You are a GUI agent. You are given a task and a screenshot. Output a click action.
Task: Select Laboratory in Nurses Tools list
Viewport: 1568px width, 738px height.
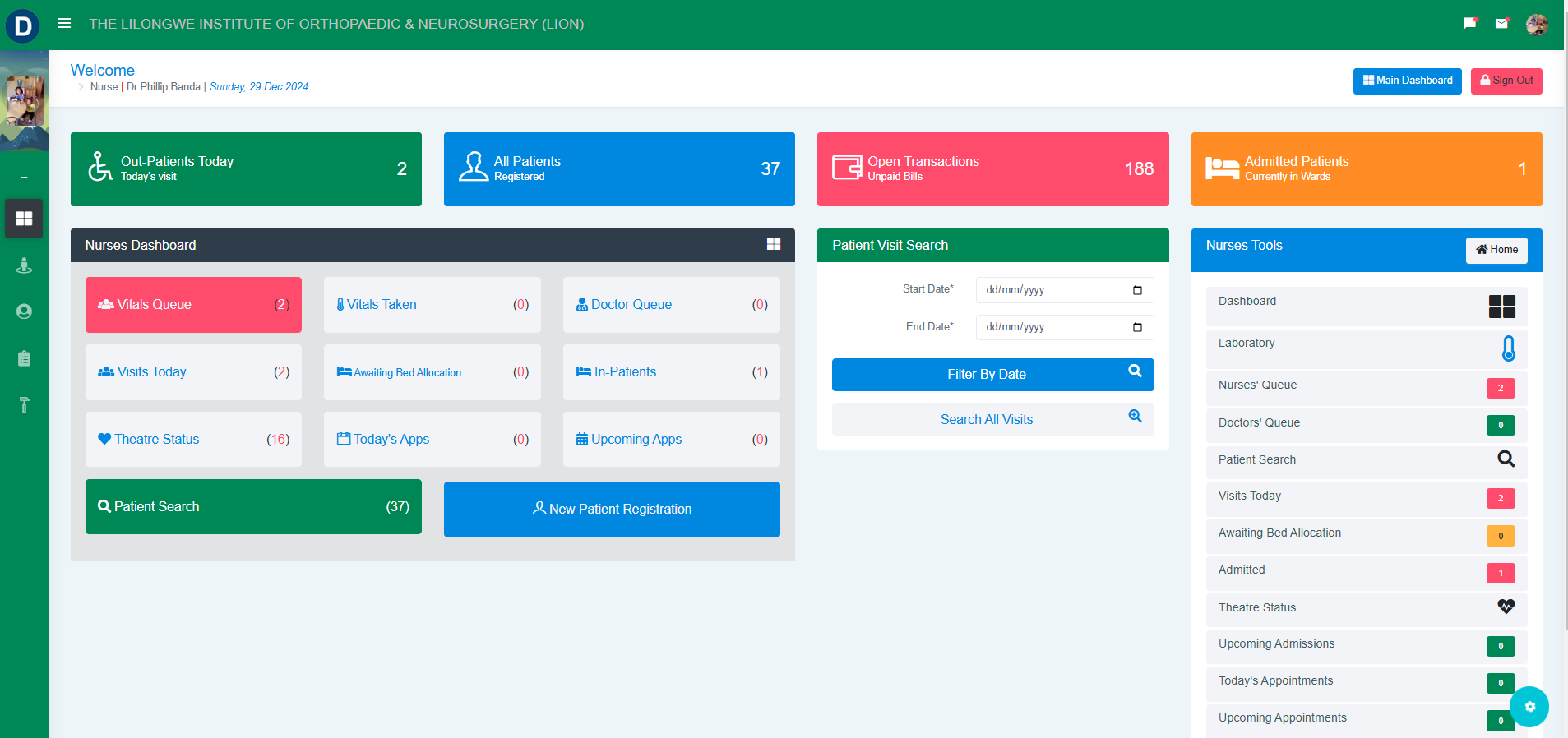click(1247, 344)
